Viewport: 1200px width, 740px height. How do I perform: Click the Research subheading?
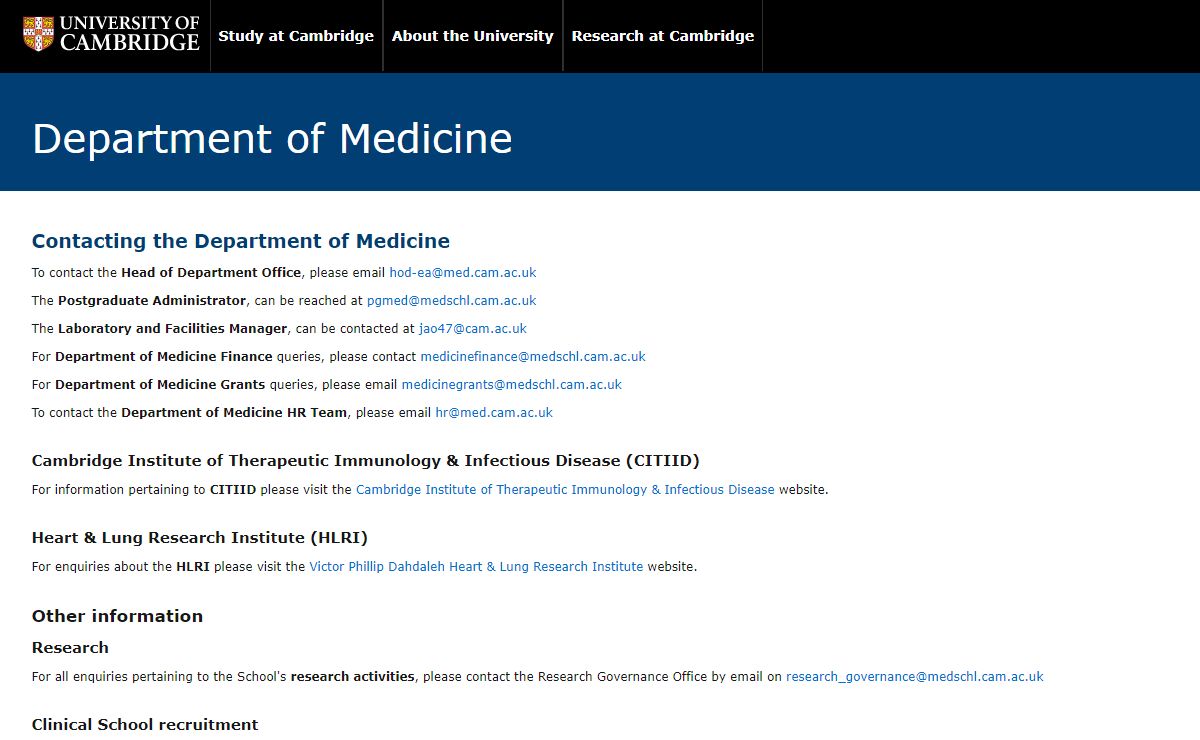point(70,647)
